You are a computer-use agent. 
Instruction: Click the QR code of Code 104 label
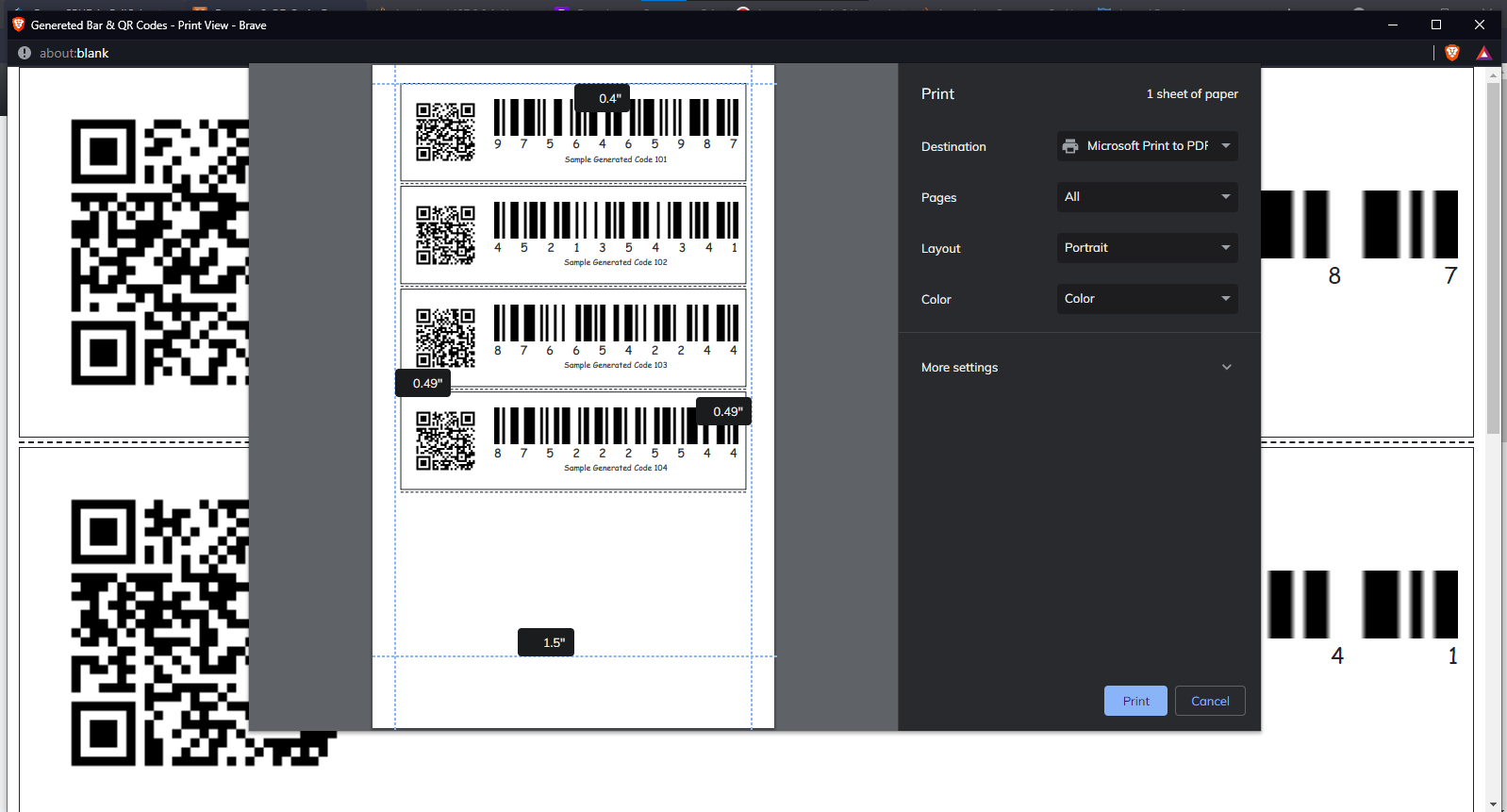[x=446, y=440]
